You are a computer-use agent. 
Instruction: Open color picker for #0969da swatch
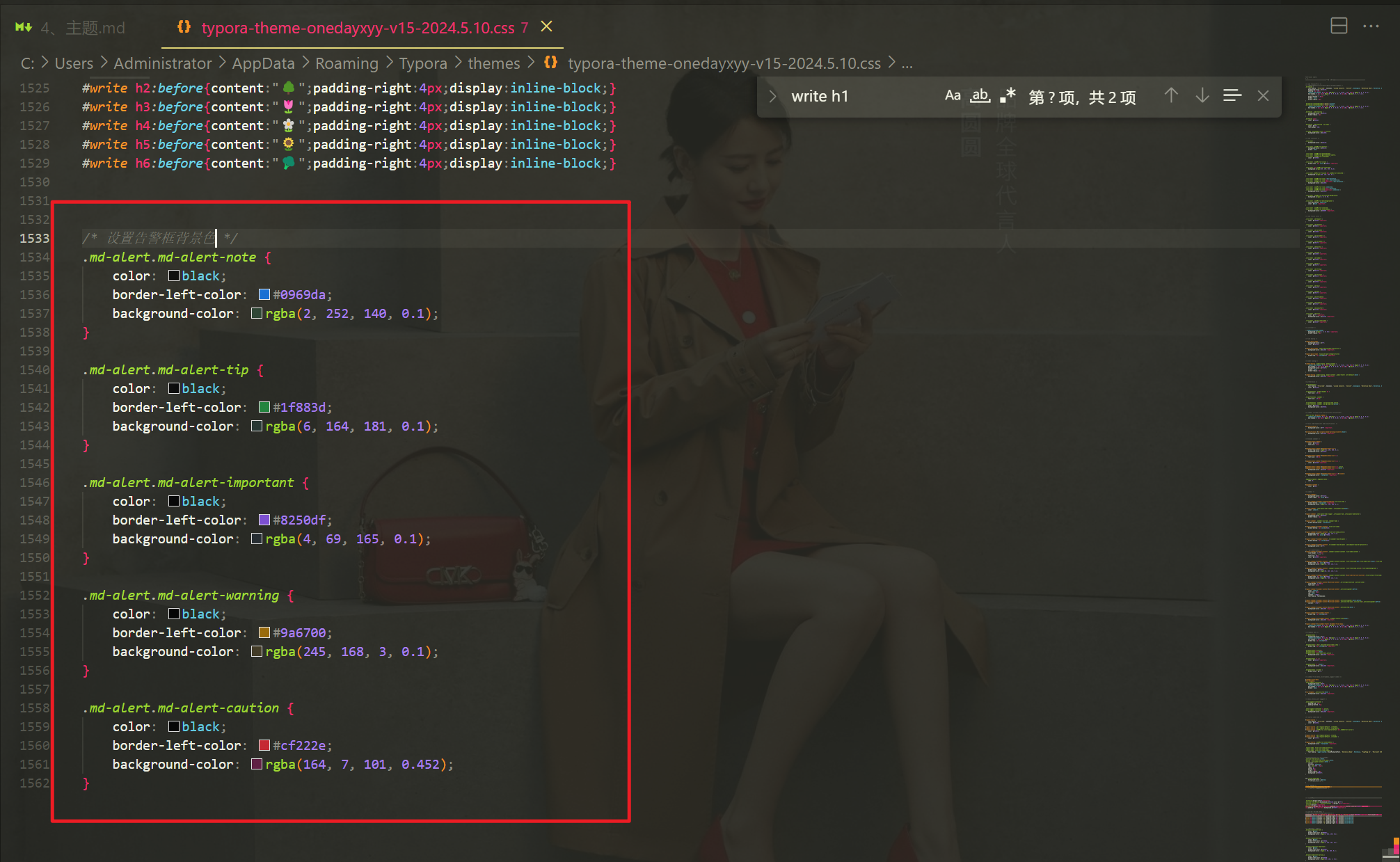pyautogui.click(x=264, y=294)
